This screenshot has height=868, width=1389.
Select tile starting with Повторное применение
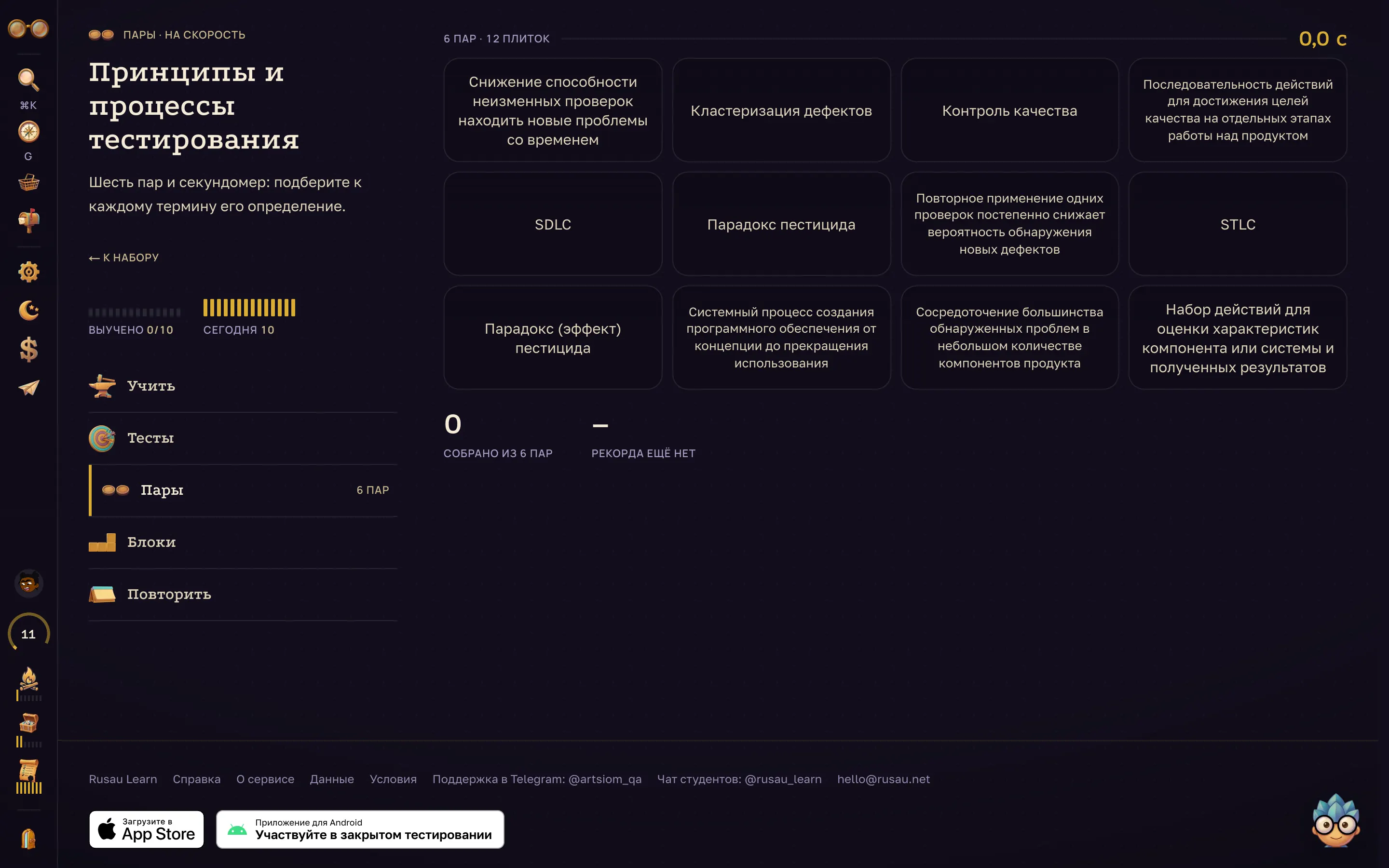tap(1009, 224)
